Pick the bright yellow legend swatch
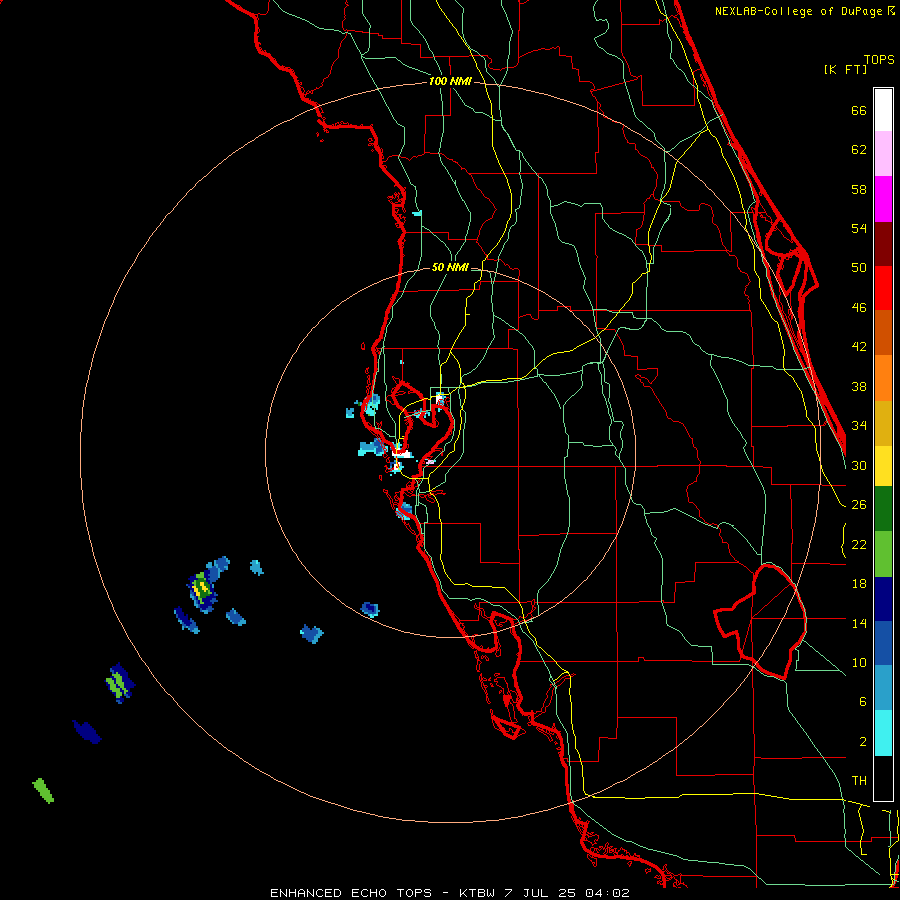Image resolution: width=900 pixels, height=900 pixels. 883,466
